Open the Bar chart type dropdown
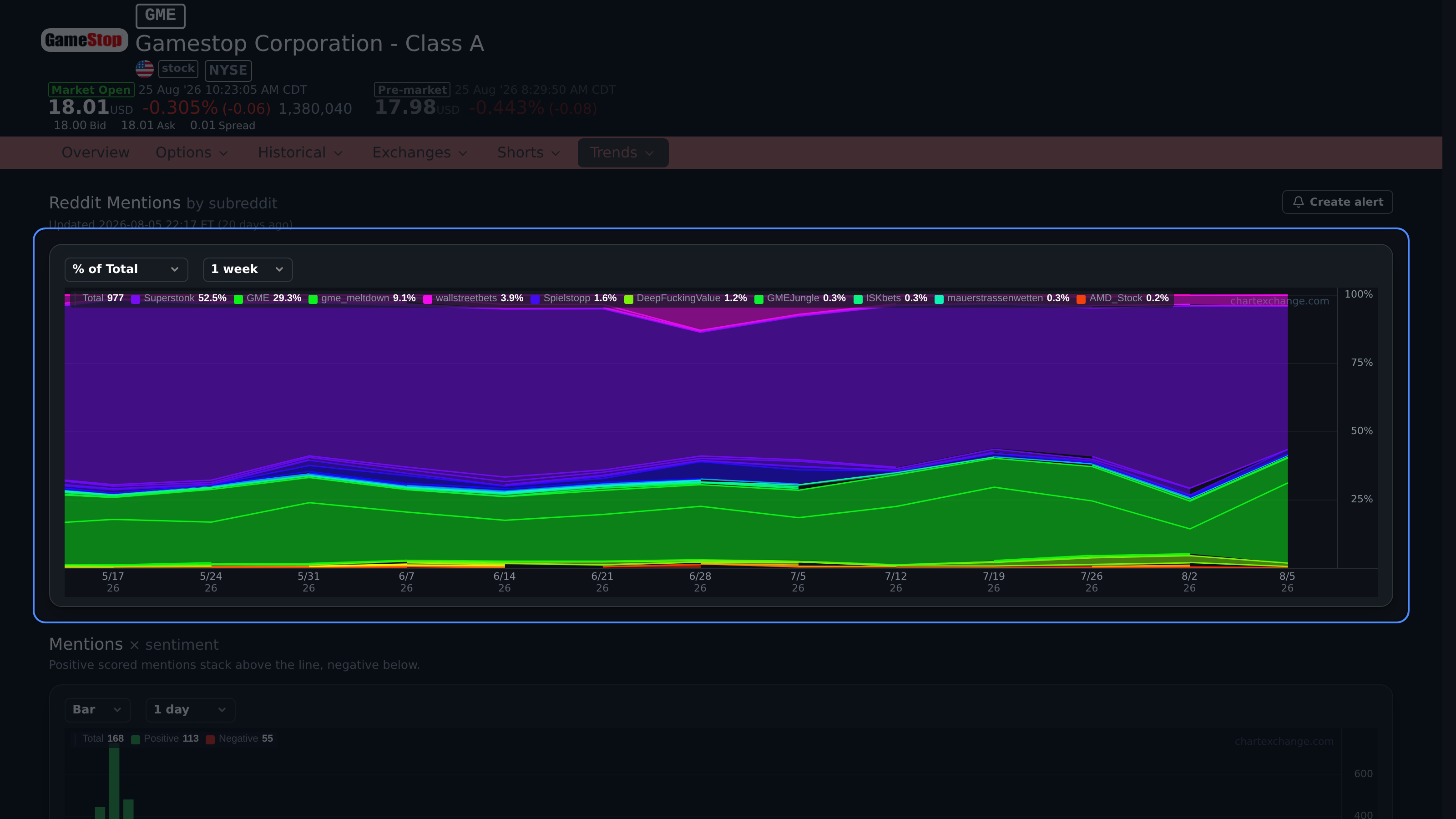 (98, 710)
